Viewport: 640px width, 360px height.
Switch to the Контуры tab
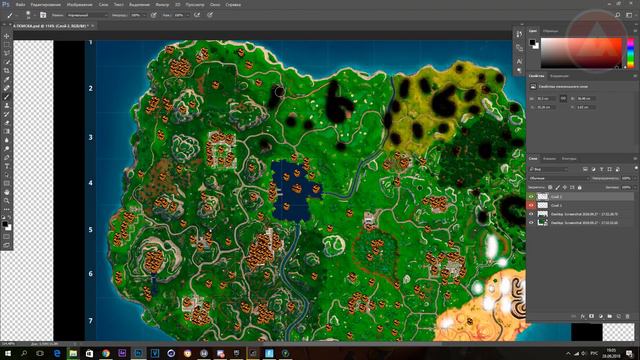569,158
